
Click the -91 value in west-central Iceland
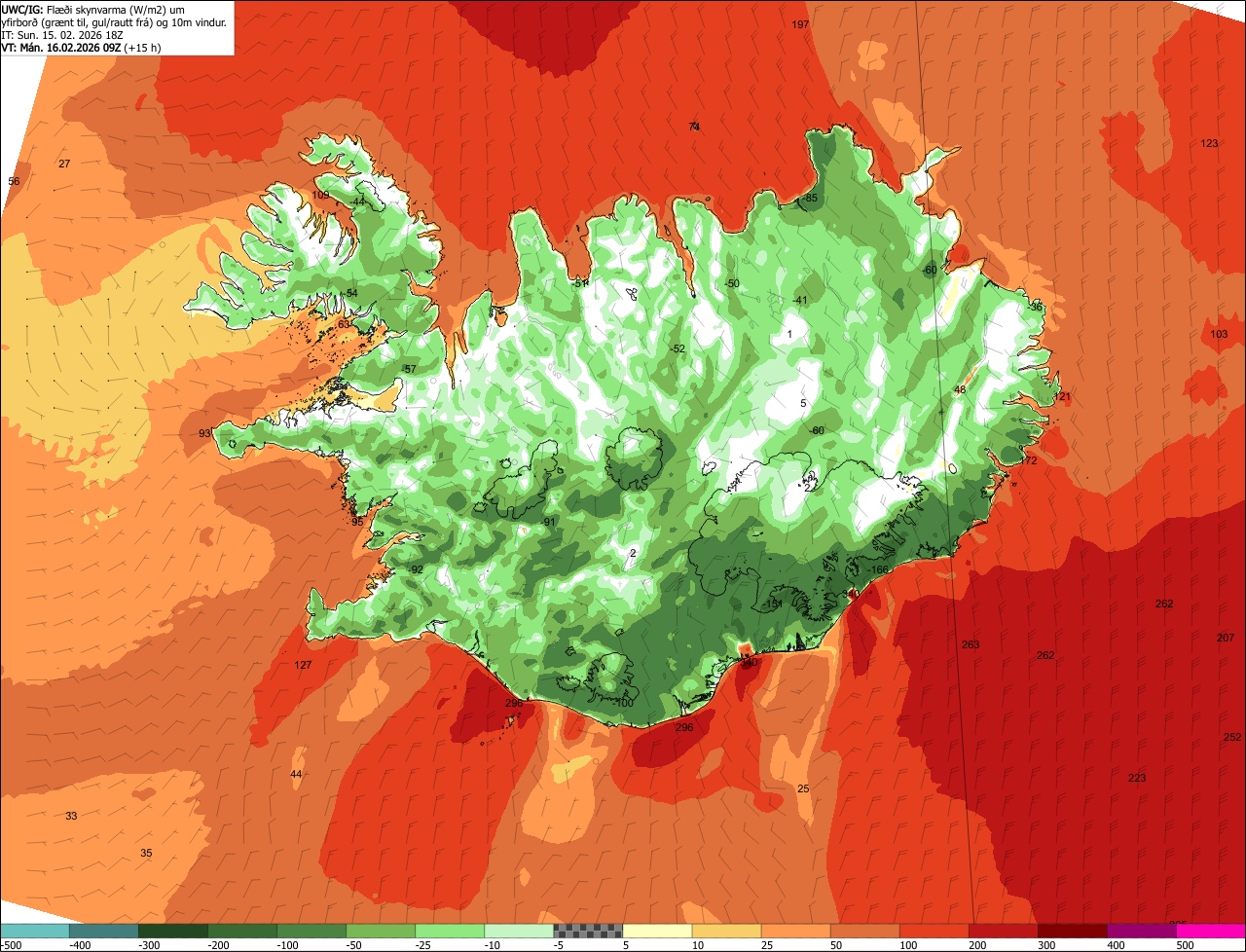[x=548, y=522]
